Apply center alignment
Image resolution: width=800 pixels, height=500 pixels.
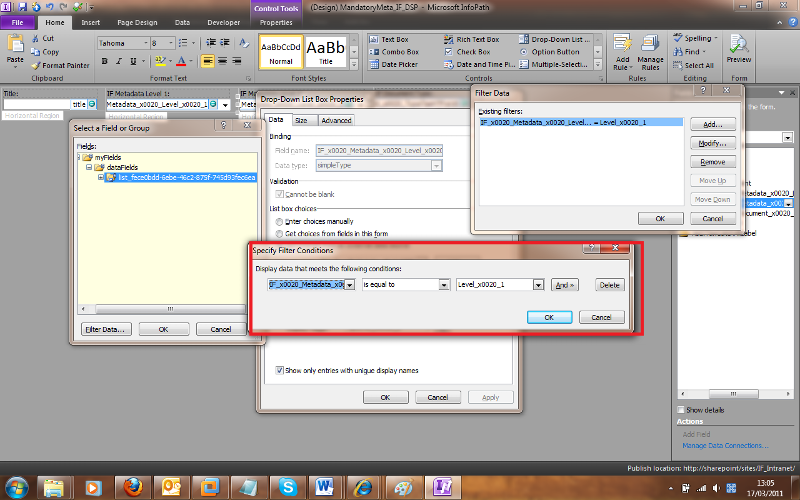tap(222, 61)
